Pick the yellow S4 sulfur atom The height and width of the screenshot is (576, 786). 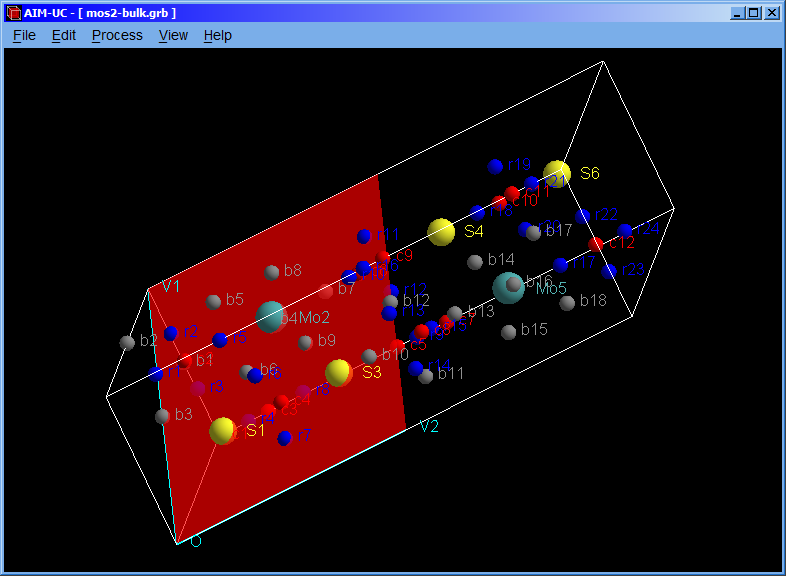coord(441,232)
